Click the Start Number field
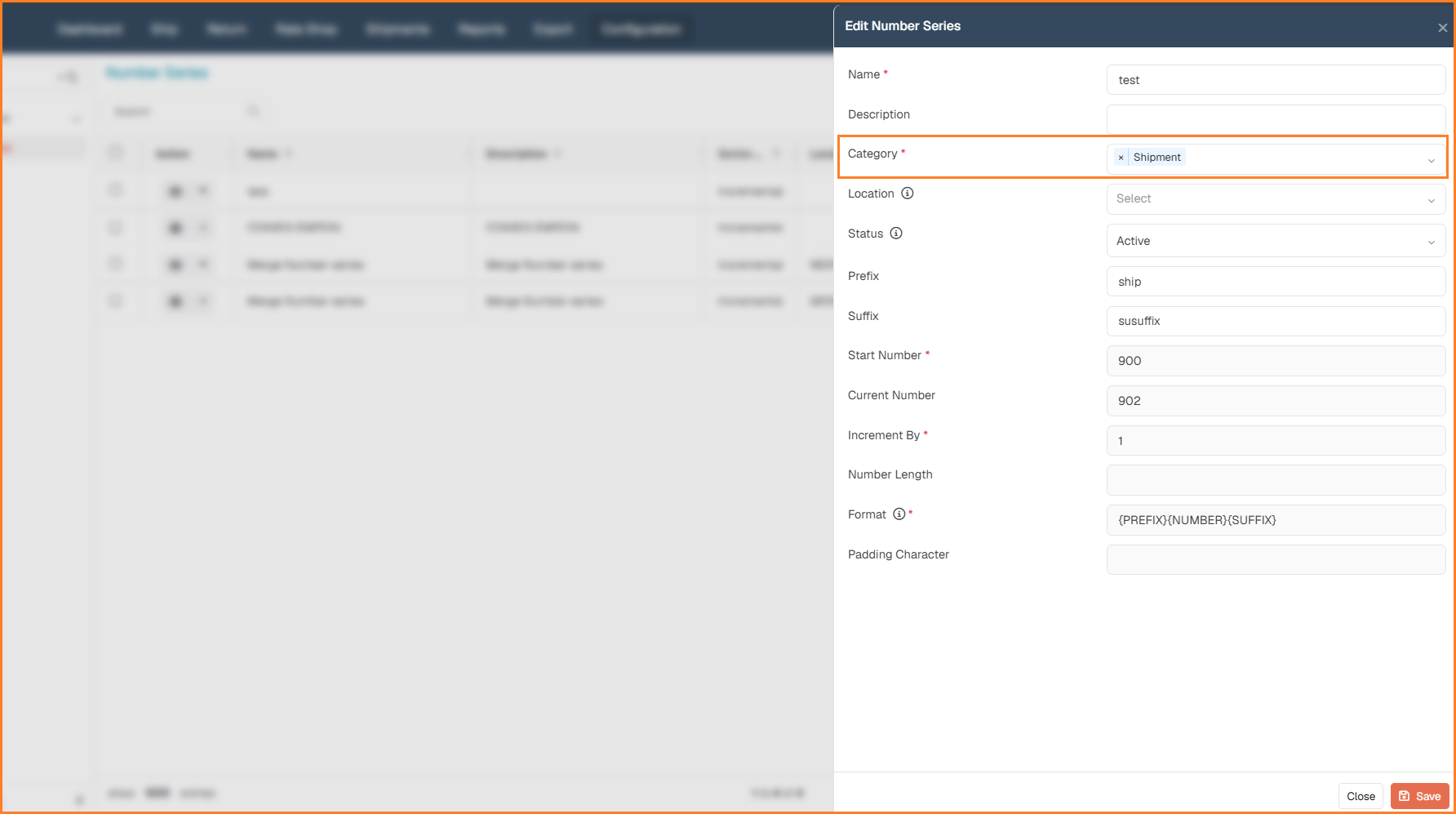This screenshot has height=814, width=1456. pyautogui.click(x=1276, y=361)
